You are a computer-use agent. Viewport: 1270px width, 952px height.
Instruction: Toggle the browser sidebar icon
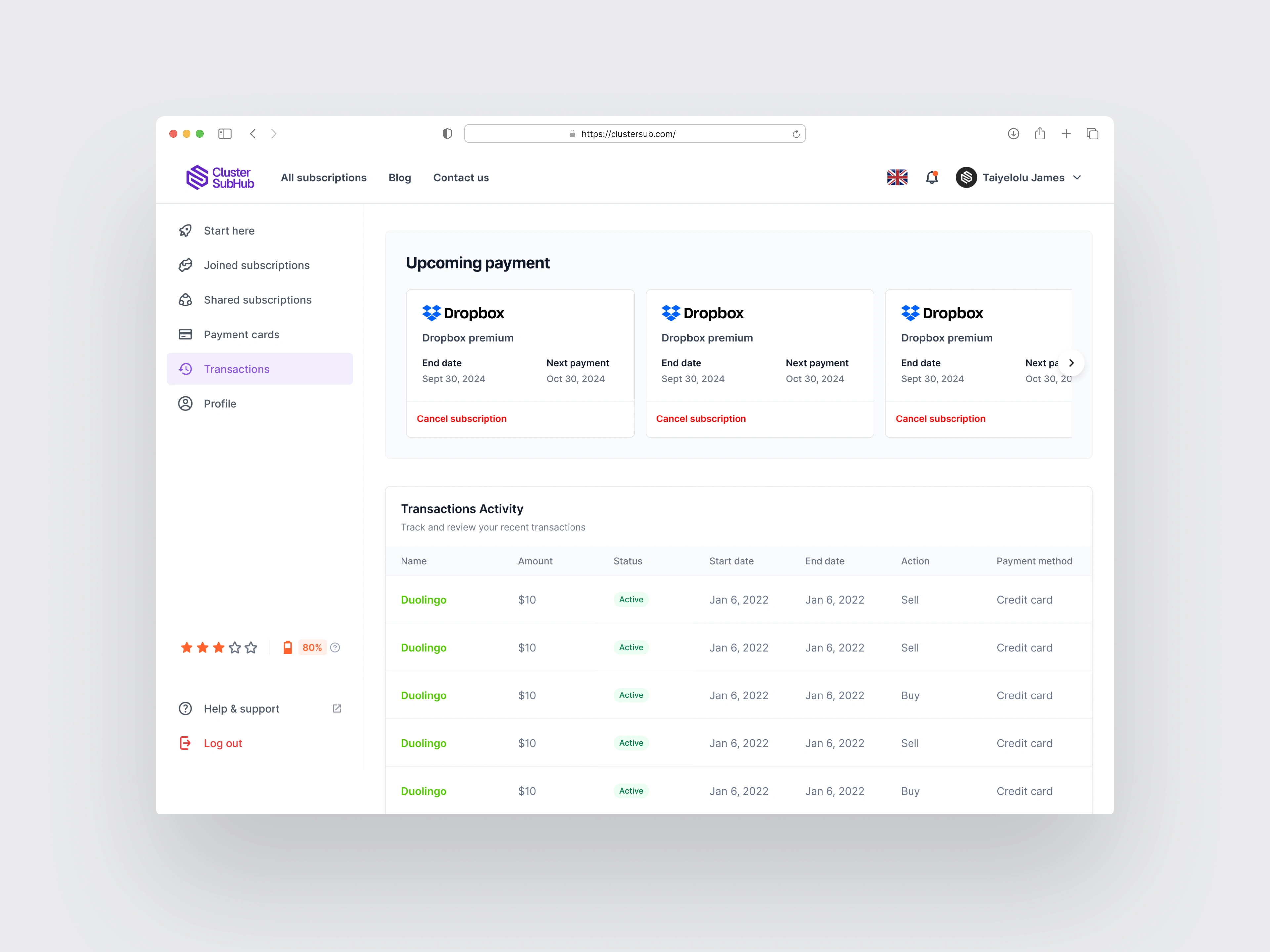click(225, 134)
